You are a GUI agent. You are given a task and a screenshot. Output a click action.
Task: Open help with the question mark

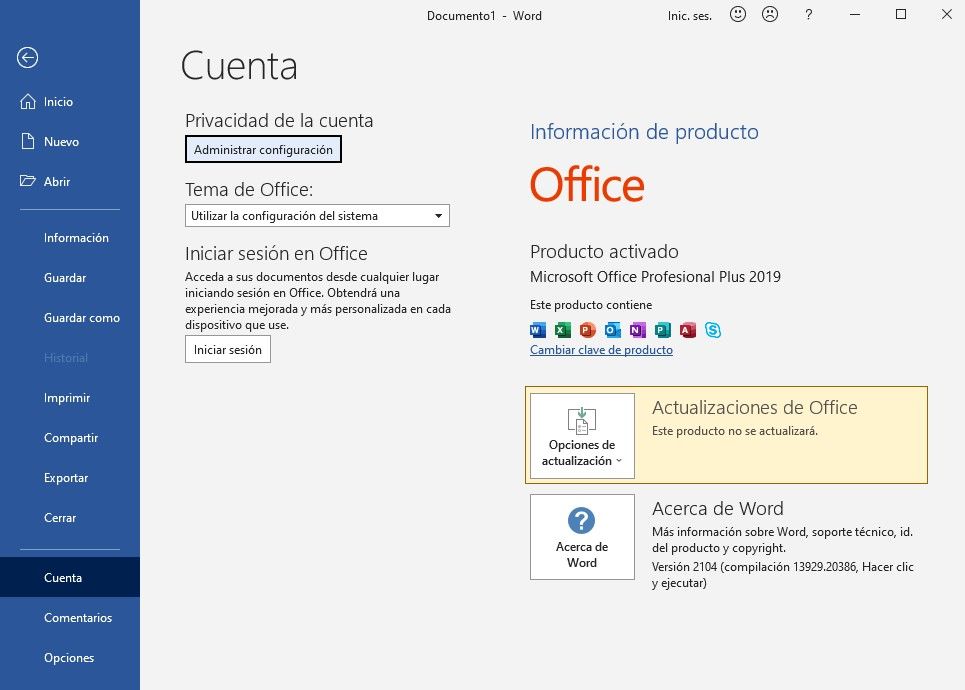click(x=809, y=14)
